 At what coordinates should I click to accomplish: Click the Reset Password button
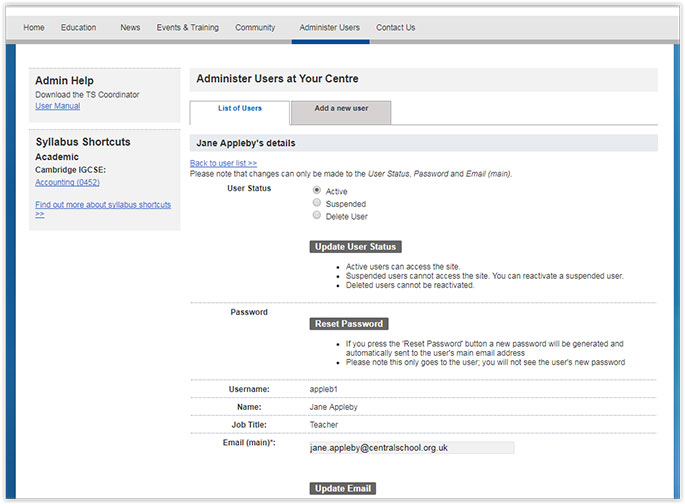click(x=349, y=324)
